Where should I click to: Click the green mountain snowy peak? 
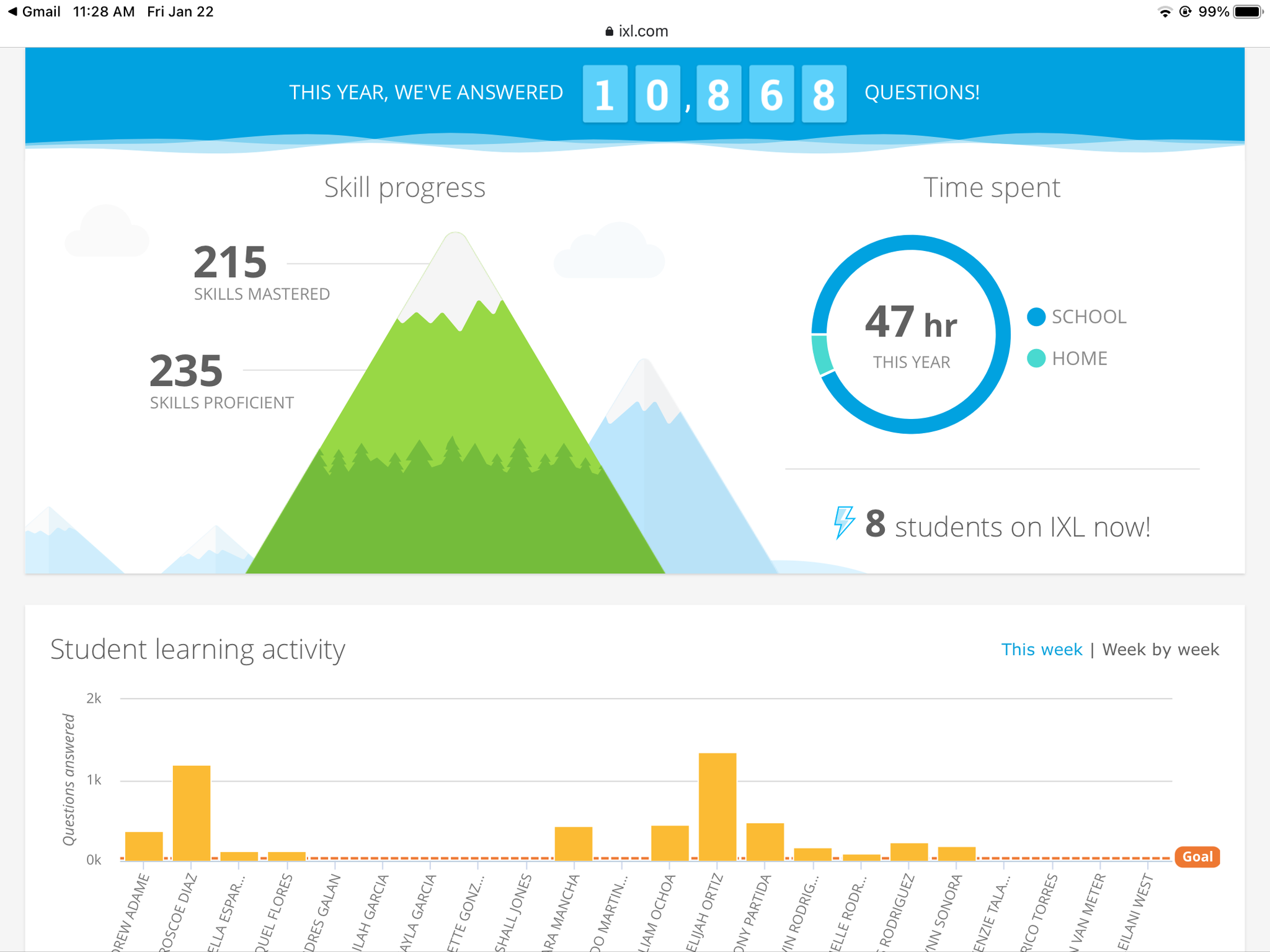[456, 273]
